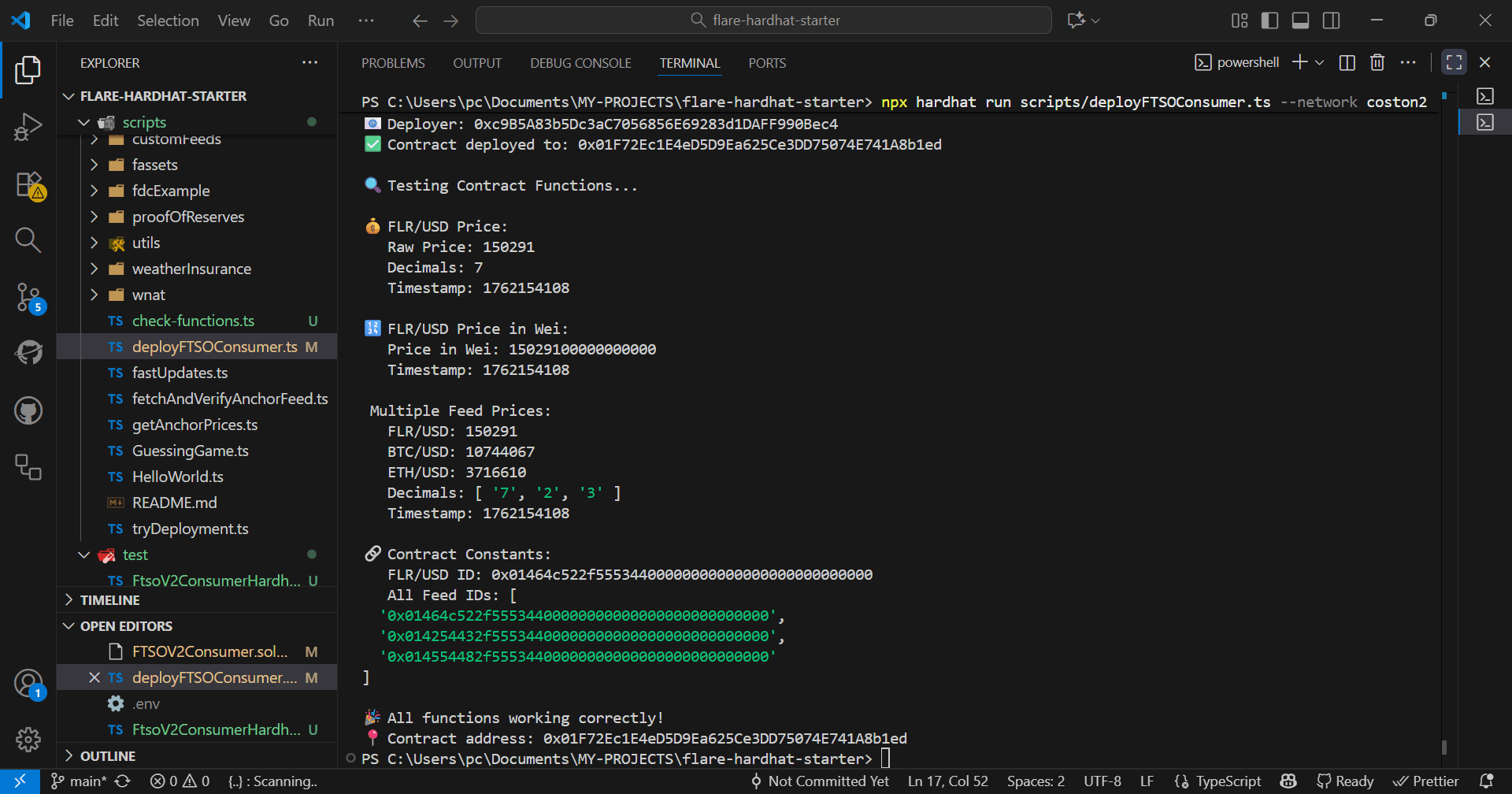Toggle the secondary side bar
The image size is (1512, 794).
pos(1332,20)
